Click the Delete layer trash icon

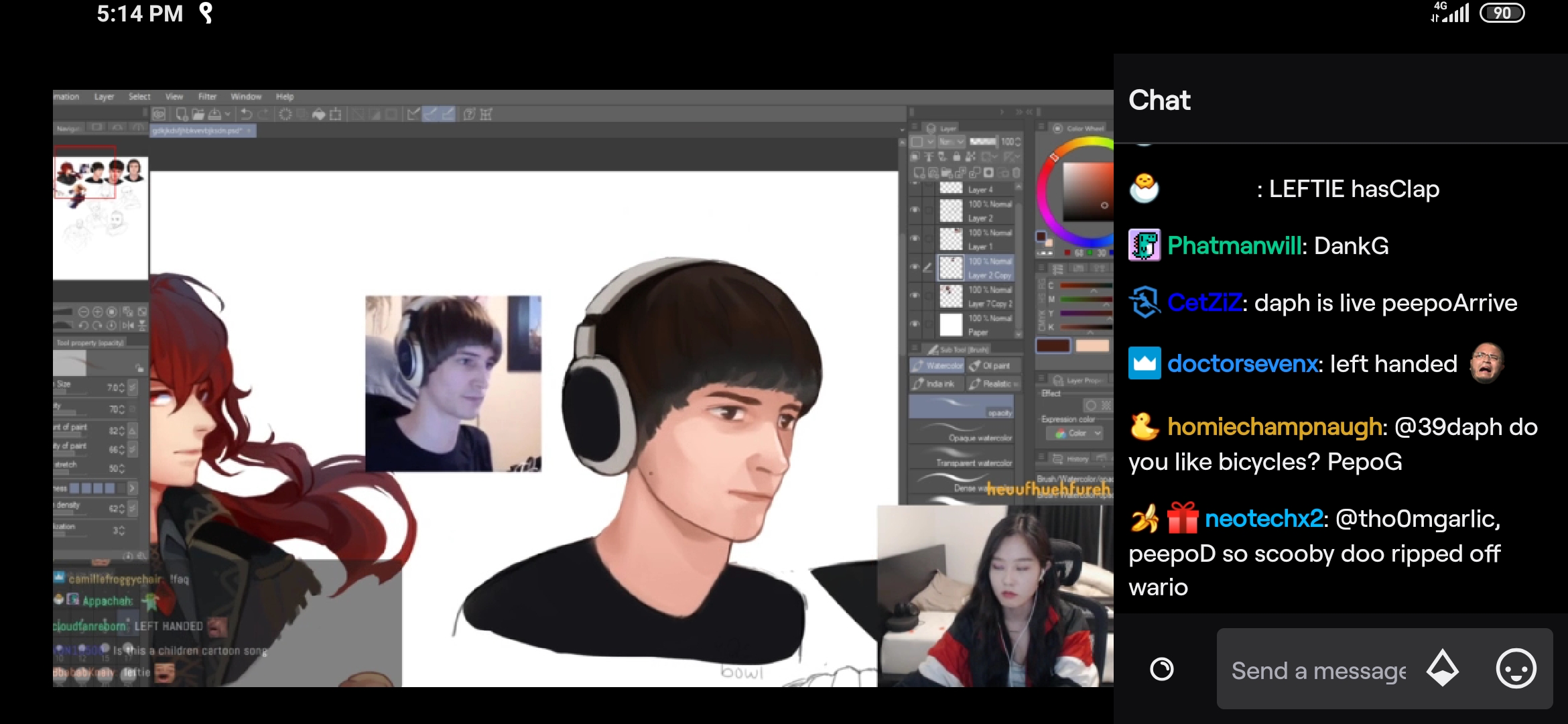click(1016, 173)
